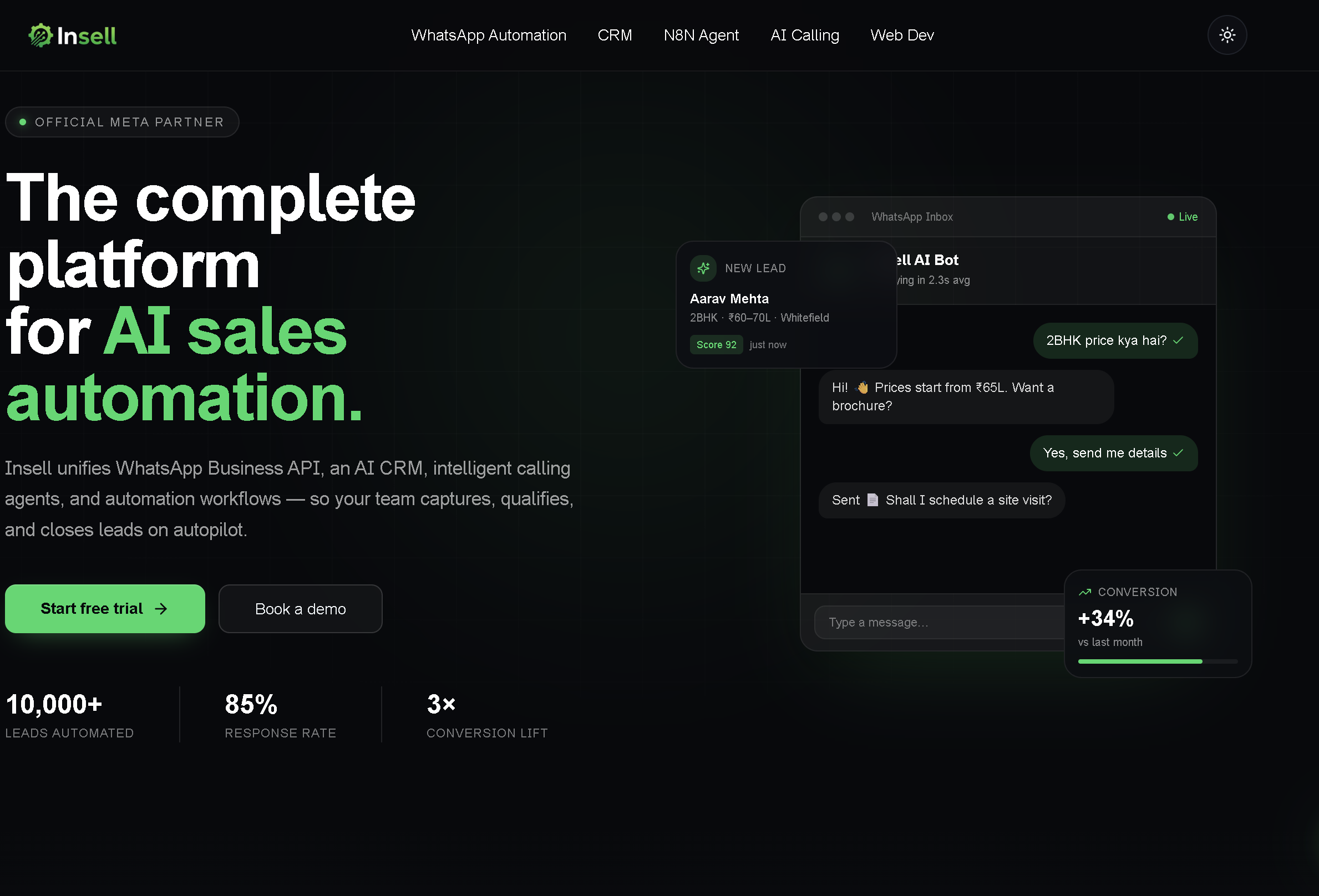
Task: Click the green conversion progress bar
Action: tap(1140, 661)
